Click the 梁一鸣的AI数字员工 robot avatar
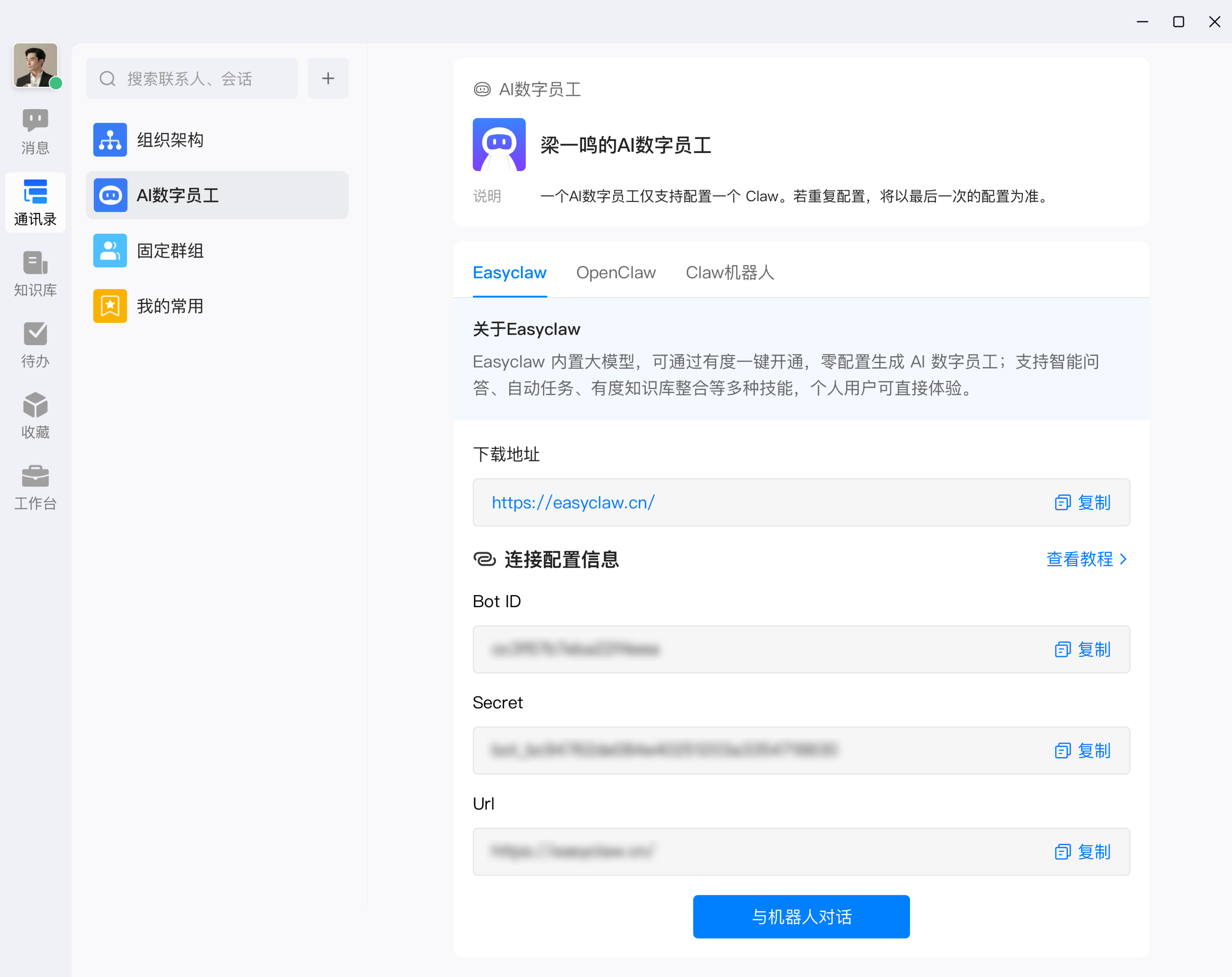Viewport: 1232px width, 977px height. pos(499,145)
